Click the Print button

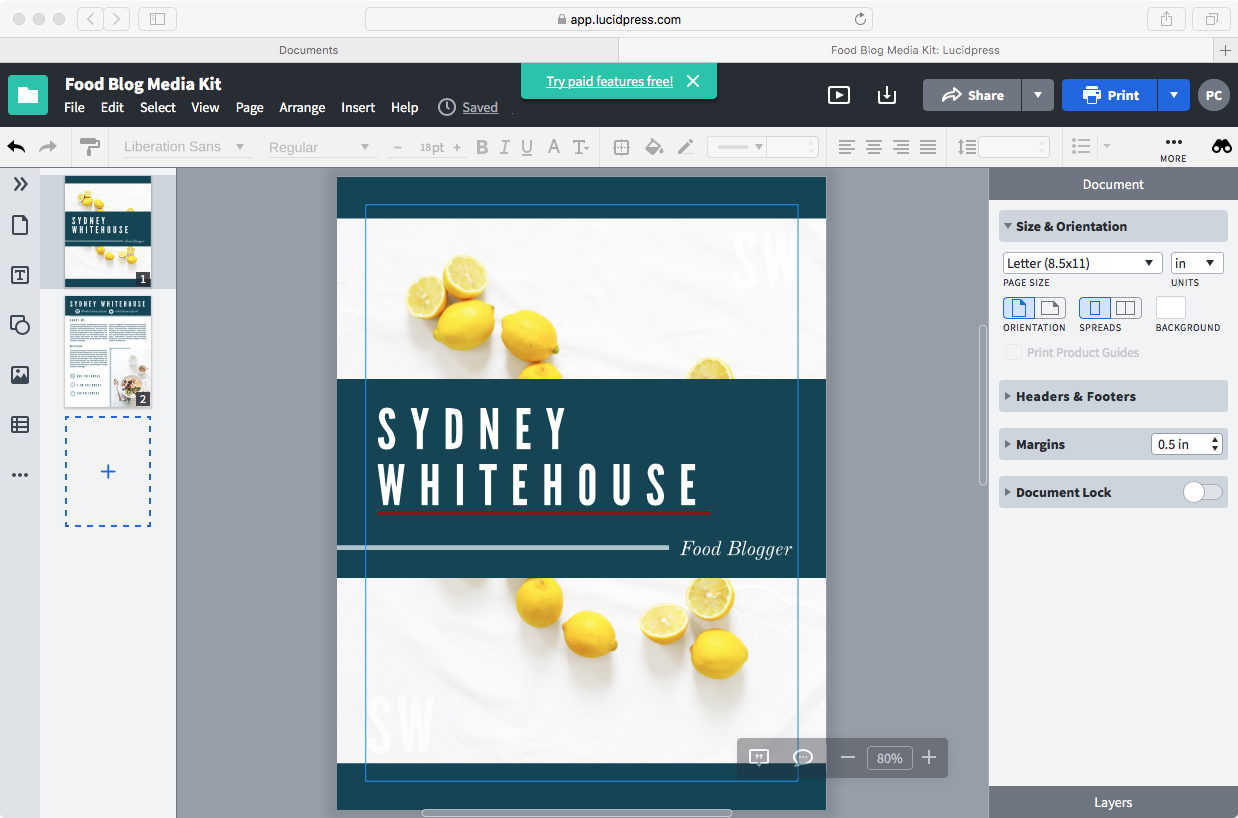[x=1110, y=95]
